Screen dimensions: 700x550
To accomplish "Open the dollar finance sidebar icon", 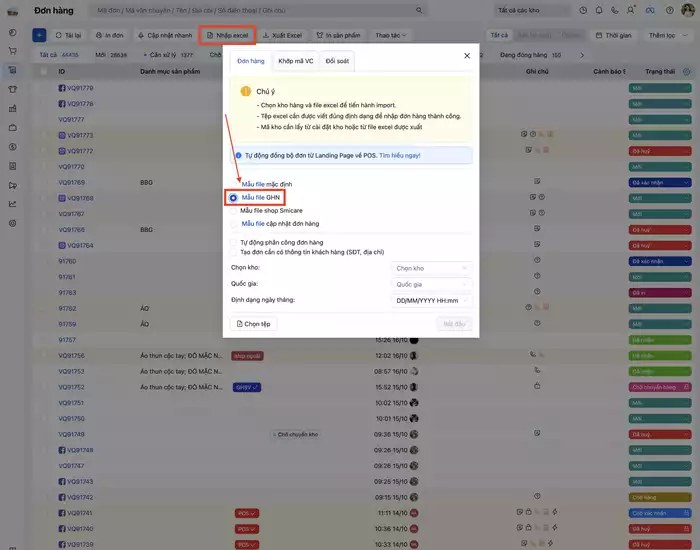I will point(12,146).
